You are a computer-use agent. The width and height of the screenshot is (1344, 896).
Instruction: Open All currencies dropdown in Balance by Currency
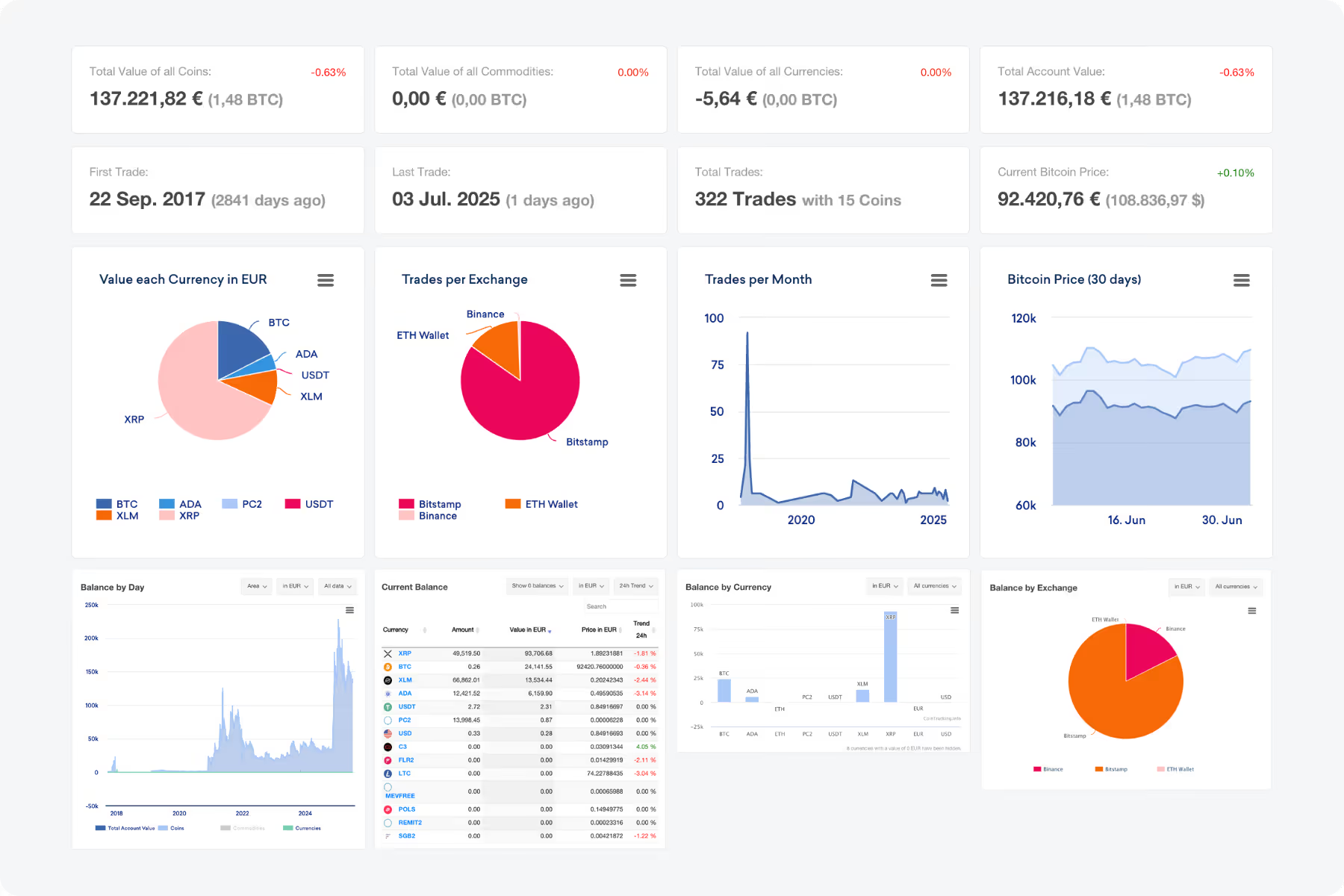pos(934,586)
